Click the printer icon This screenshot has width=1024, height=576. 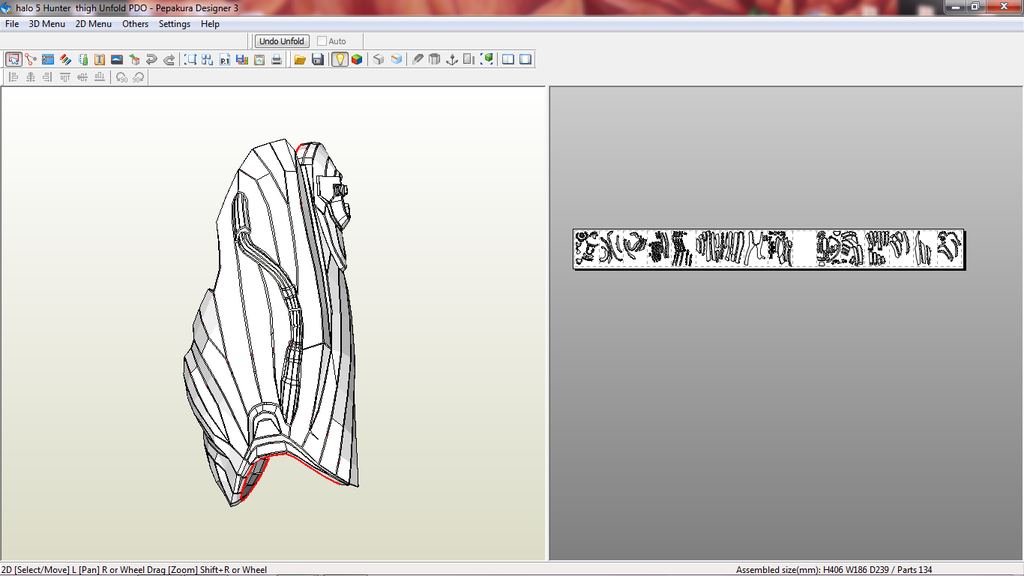tap(276, 60)
